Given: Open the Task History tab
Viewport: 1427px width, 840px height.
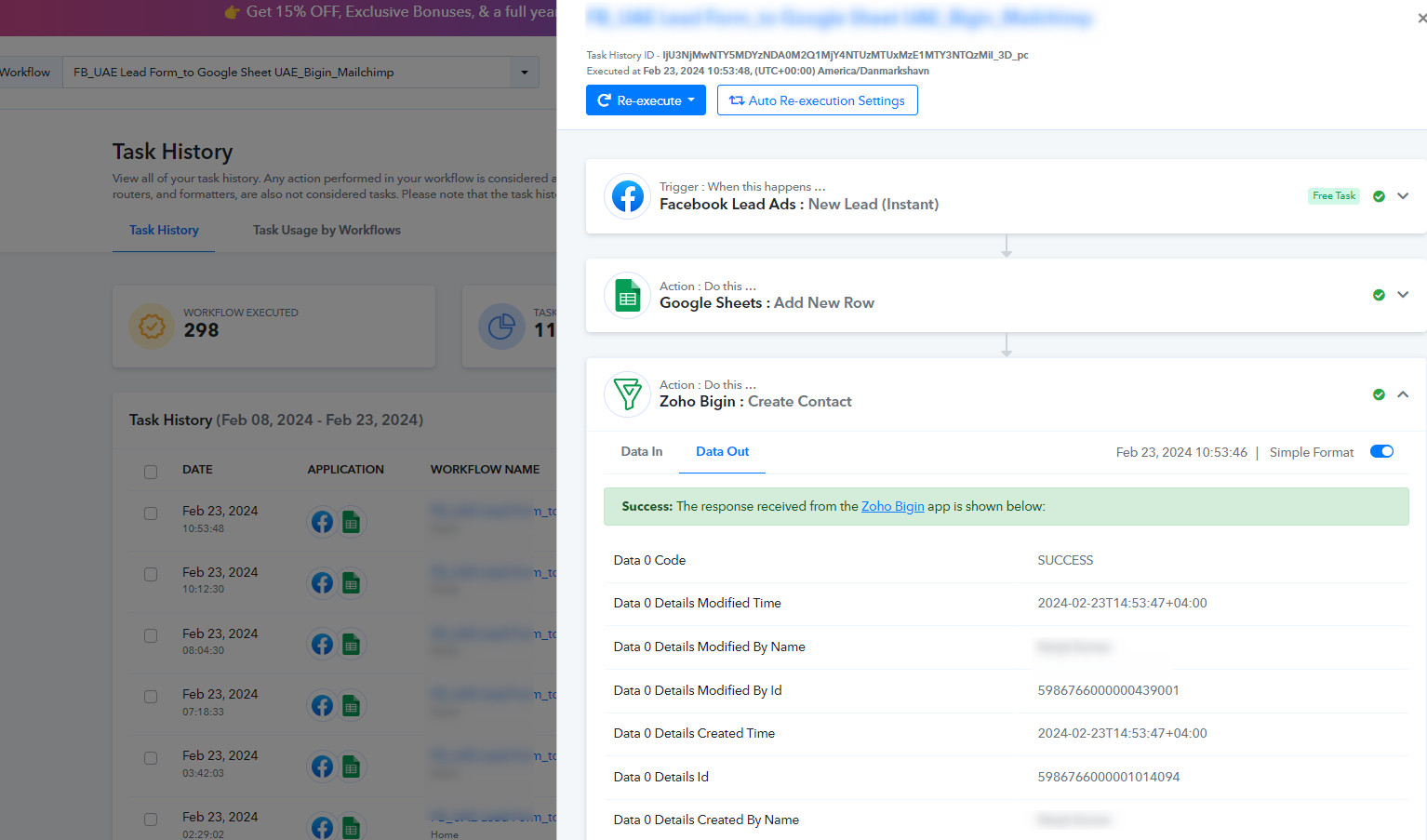Looking at the screenshot, I should tap(164, 230).
